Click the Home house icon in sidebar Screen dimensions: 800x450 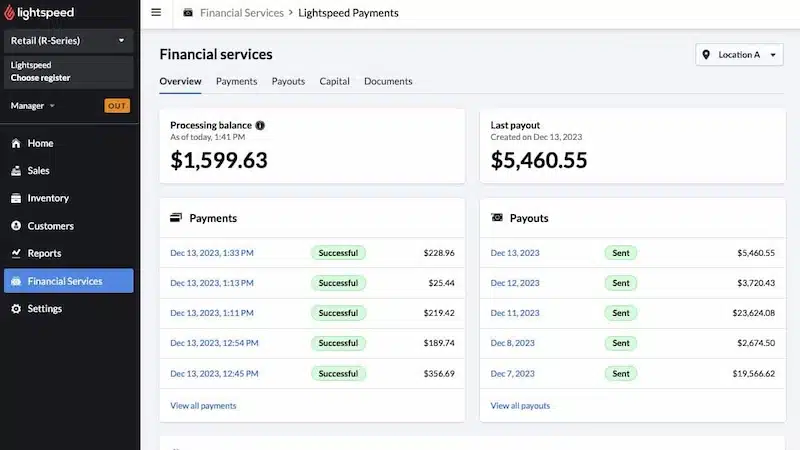point(16,143)
